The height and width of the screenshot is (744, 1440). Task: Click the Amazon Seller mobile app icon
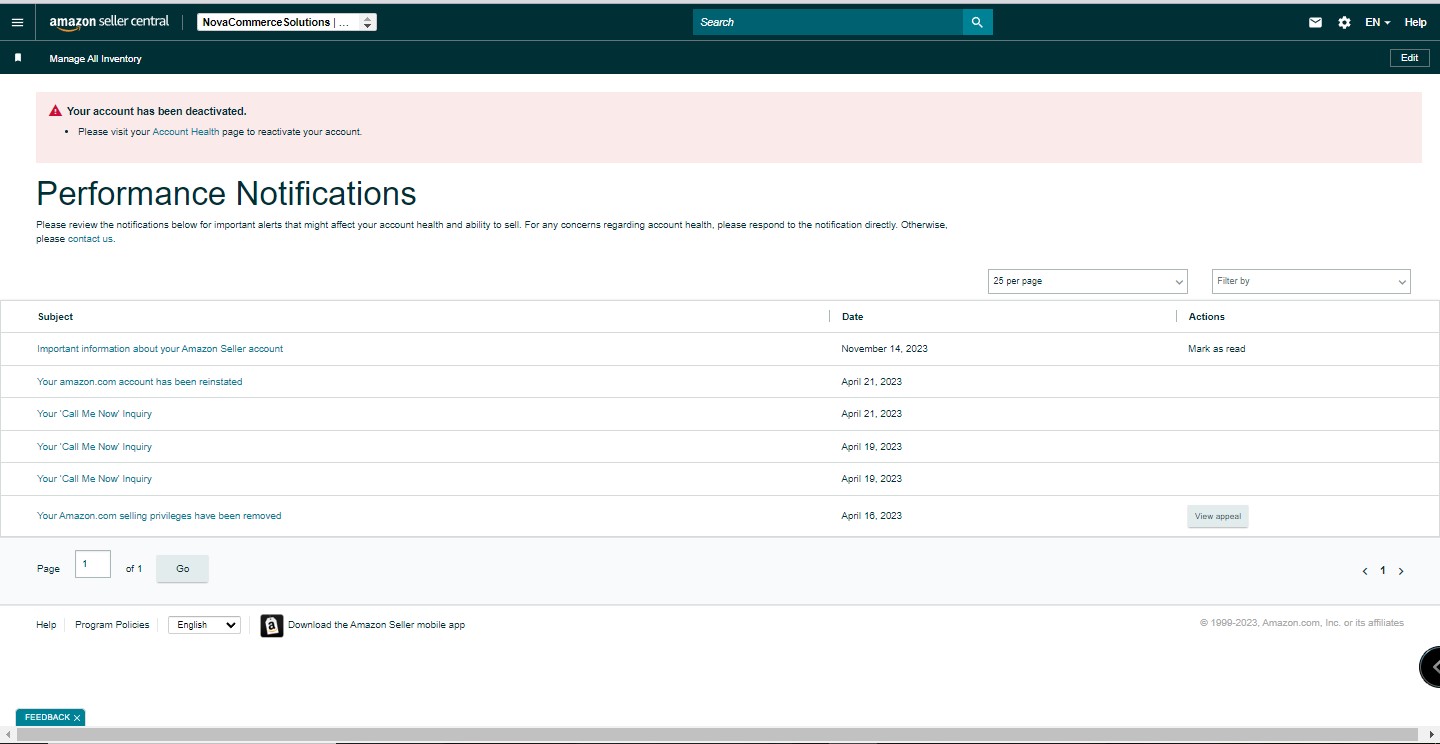coord(272,625)
